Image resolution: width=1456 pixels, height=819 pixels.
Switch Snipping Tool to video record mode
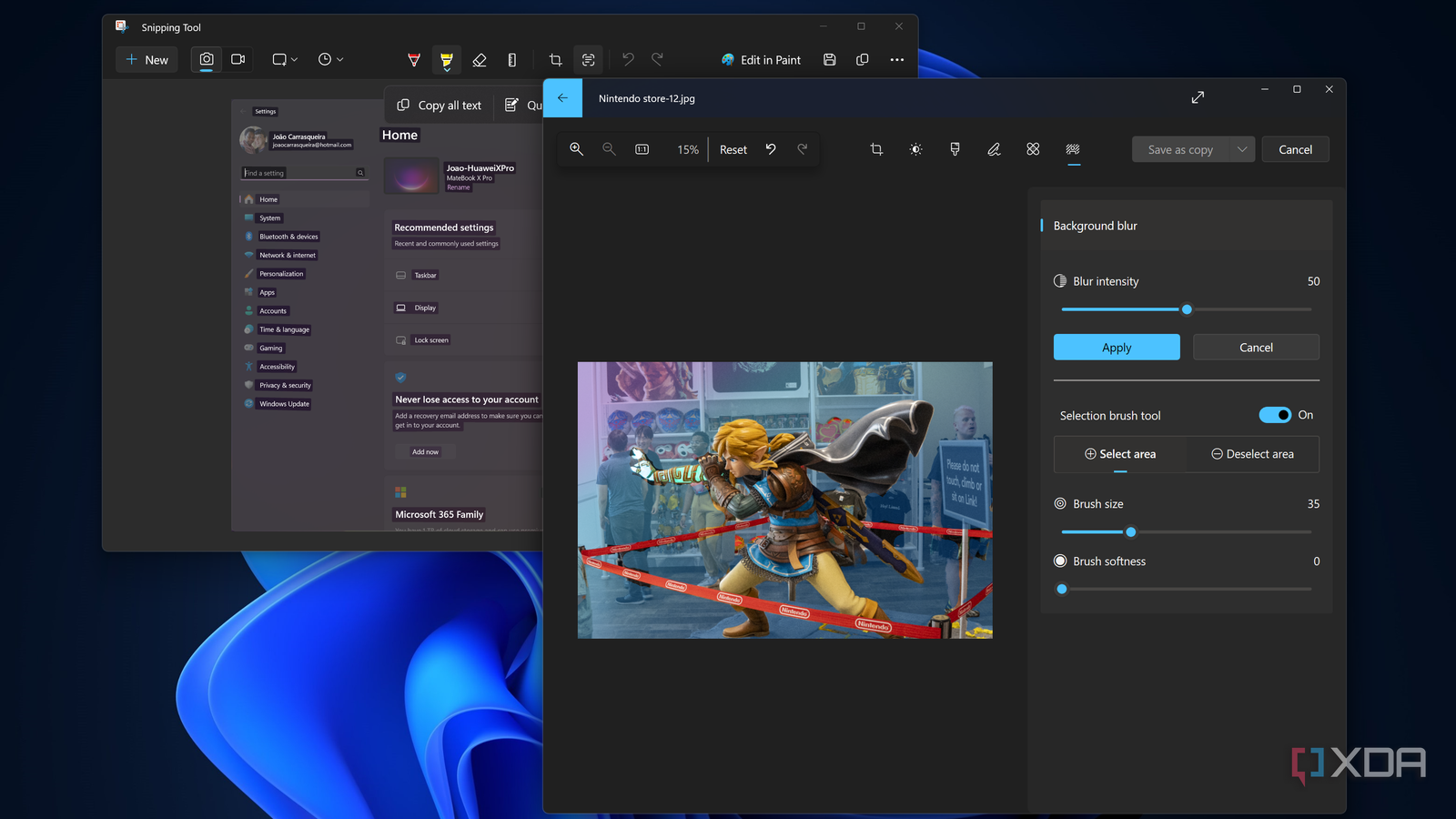[238, 60]
